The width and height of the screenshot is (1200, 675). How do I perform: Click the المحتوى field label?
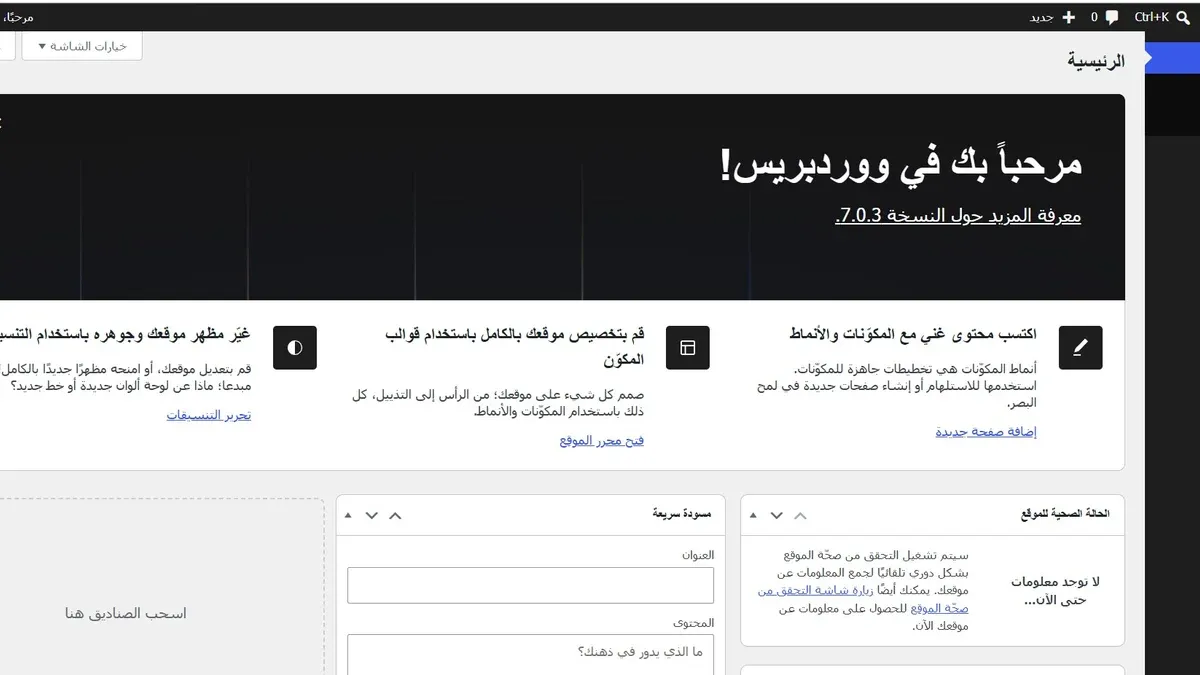point(694,622)
